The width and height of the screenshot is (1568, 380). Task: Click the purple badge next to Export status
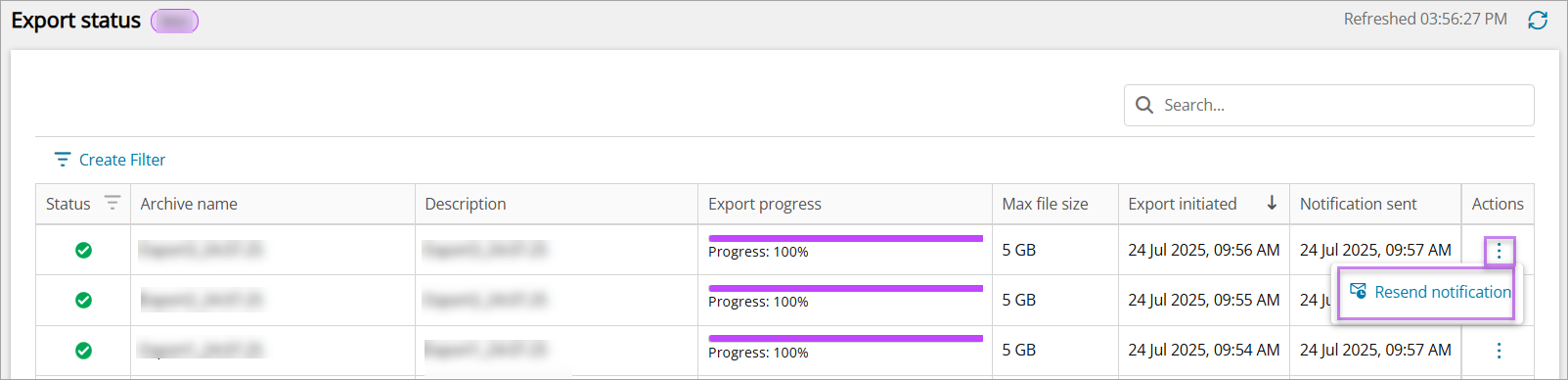[x=175, y=21]
